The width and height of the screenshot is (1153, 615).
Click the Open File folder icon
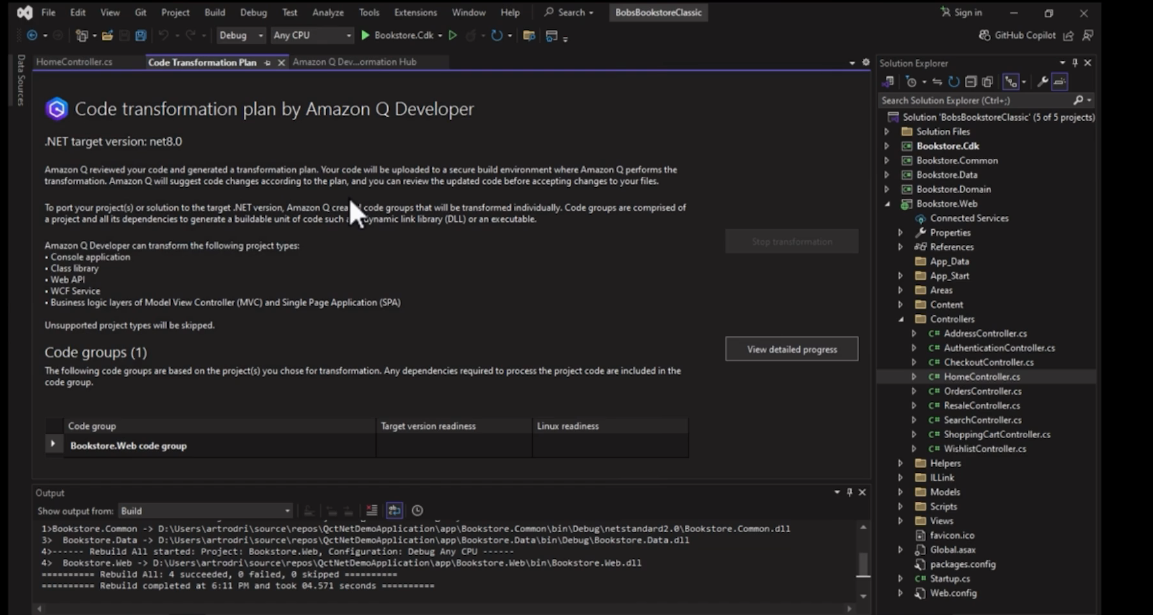pos(107,35)
